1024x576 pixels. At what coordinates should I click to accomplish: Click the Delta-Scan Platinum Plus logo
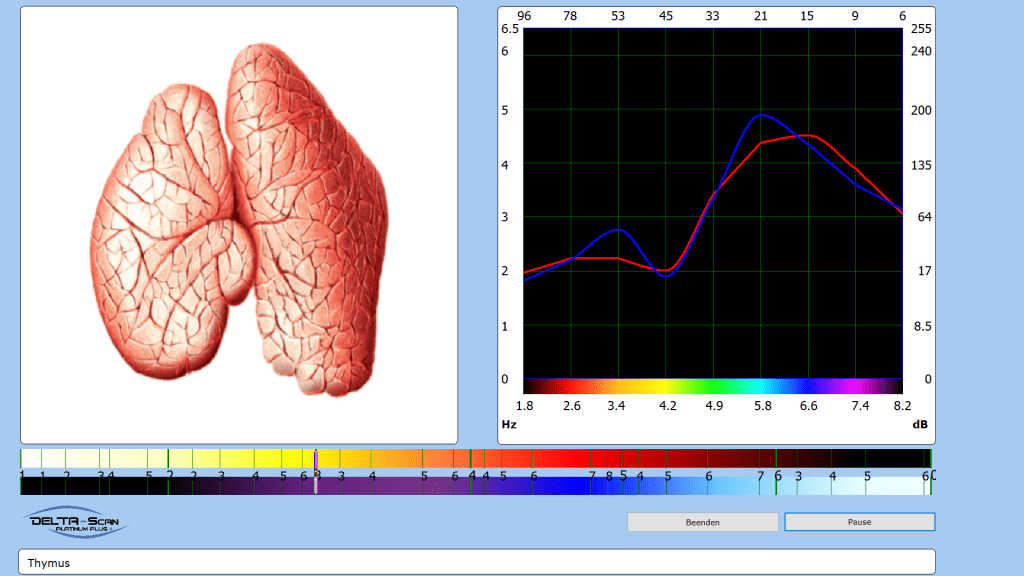76,522
